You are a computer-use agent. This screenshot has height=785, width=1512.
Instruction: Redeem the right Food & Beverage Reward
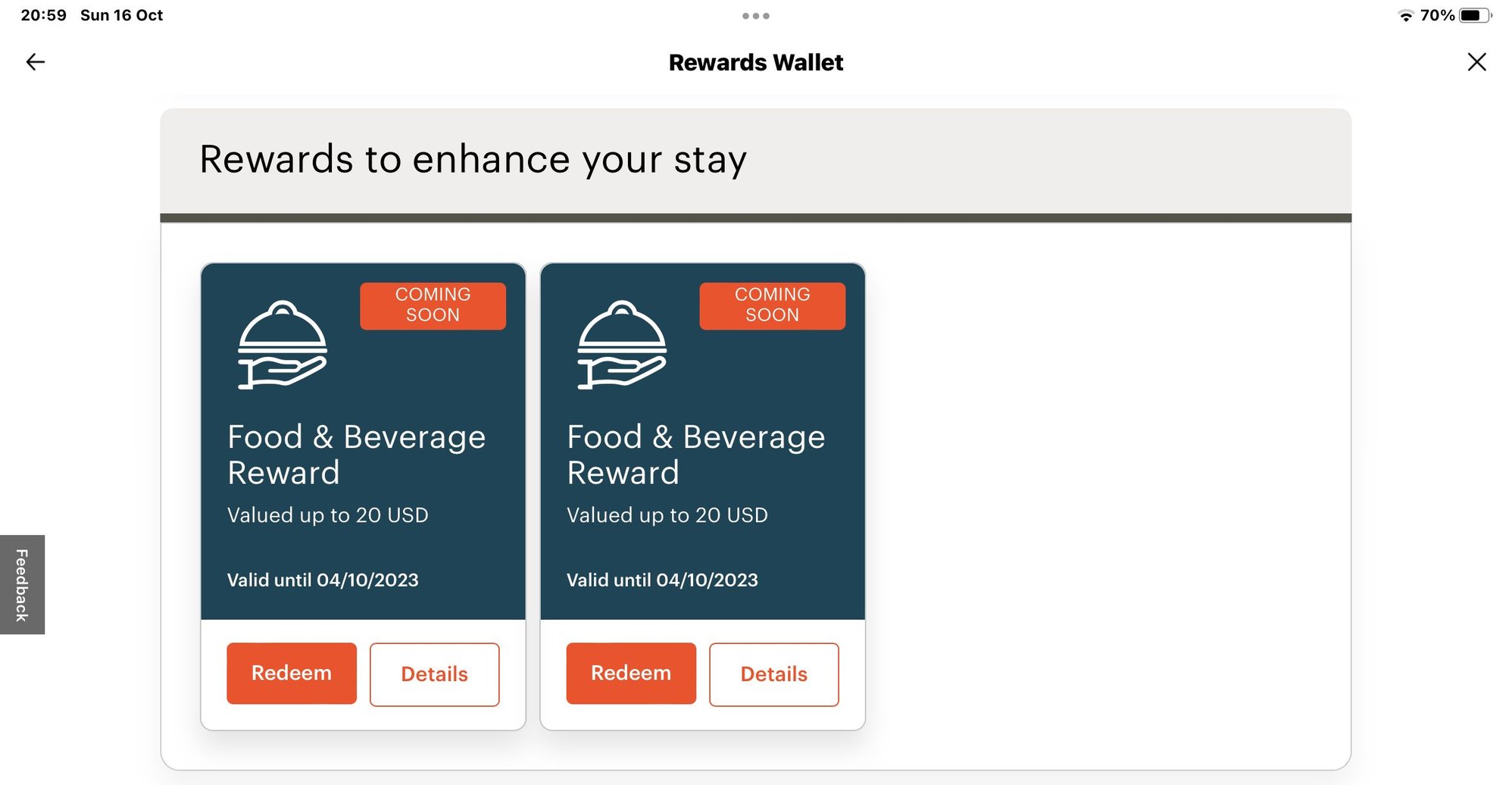pos(631,674)
